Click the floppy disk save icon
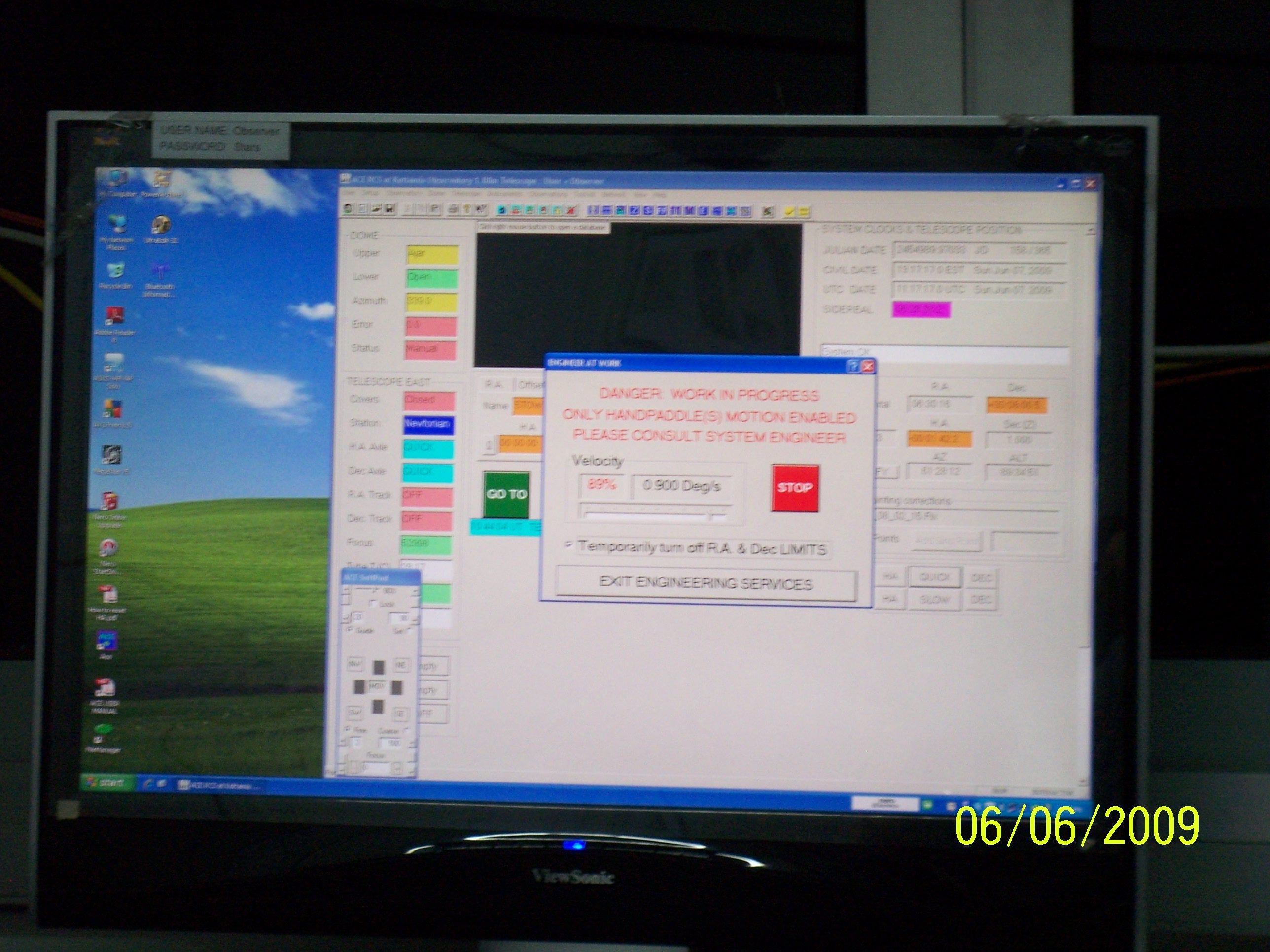Image resolution: width=1270 pixels, height=952 pixels. [389, 210]
